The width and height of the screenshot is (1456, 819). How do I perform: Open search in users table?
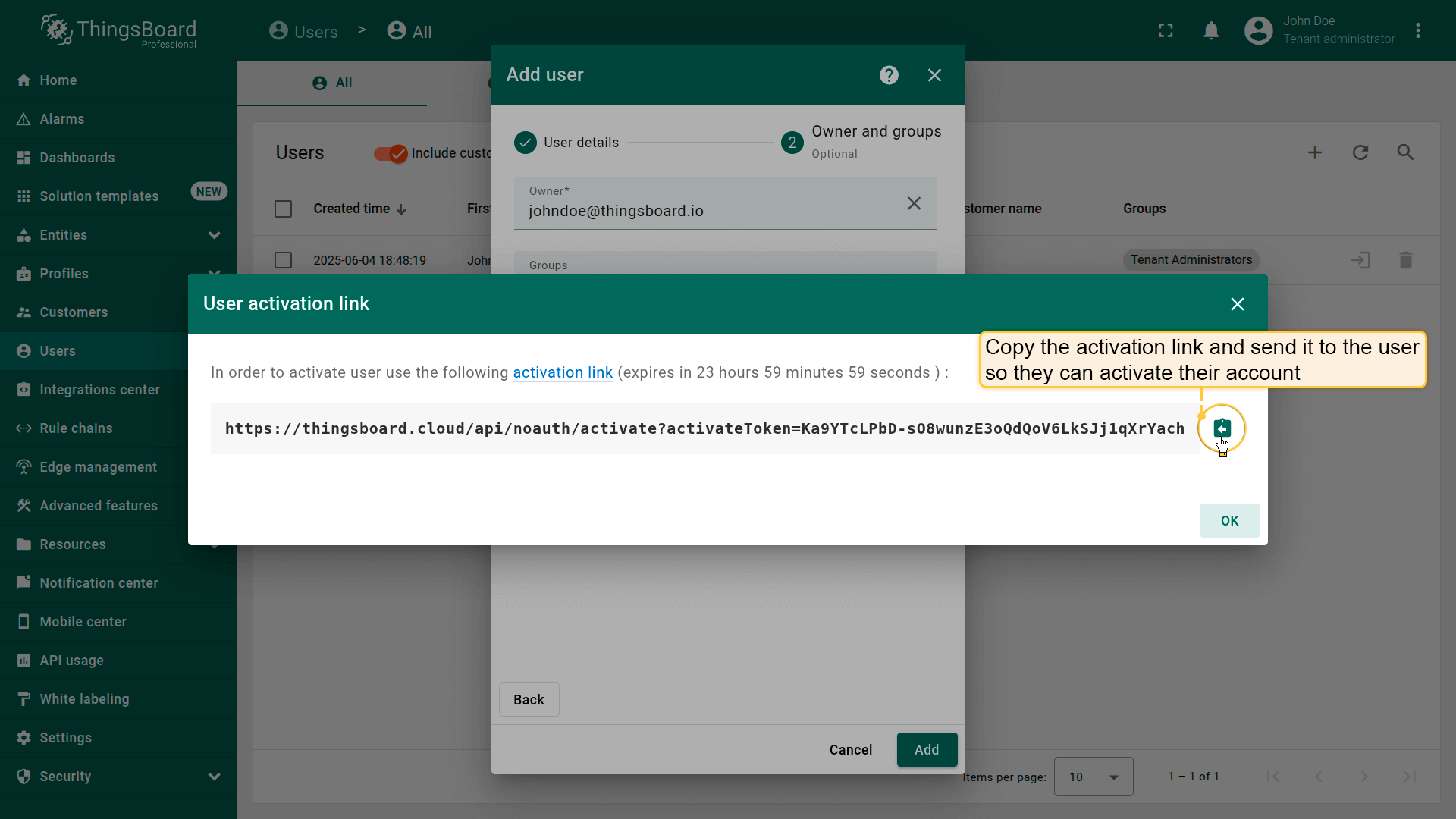(1405, 152)
